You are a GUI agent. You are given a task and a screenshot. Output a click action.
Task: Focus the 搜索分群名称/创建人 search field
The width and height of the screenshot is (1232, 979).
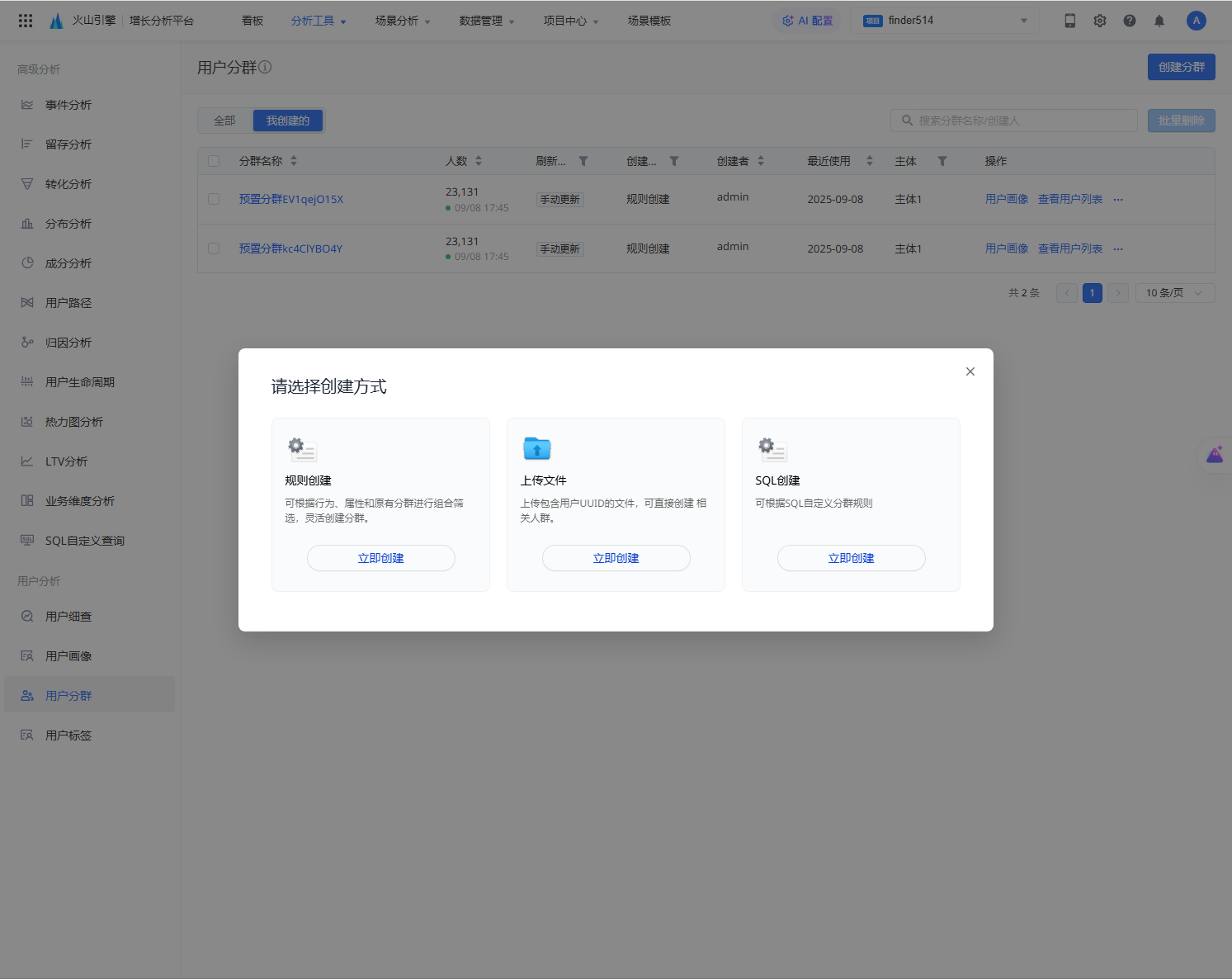click(x=1014, y=121)
